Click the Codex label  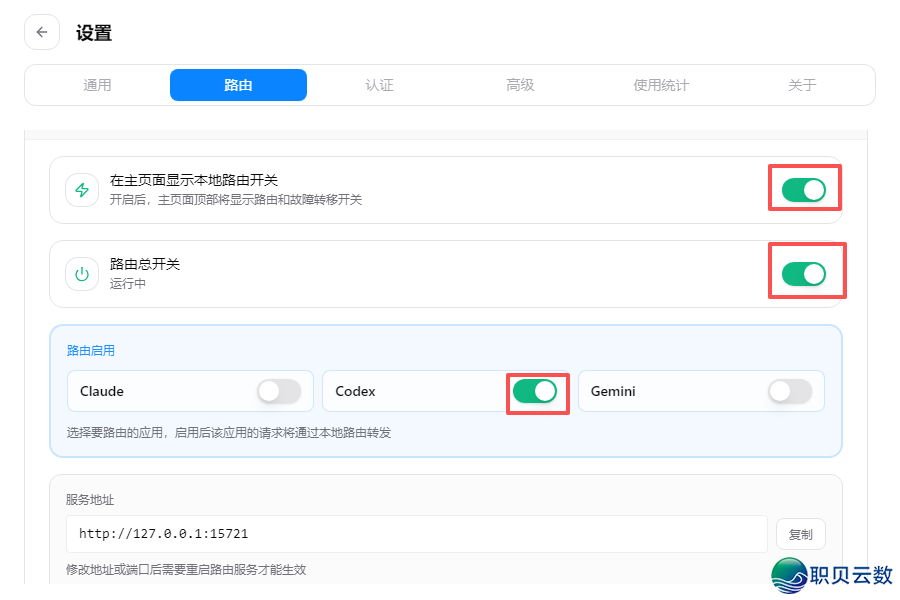(x=355, y=392)
